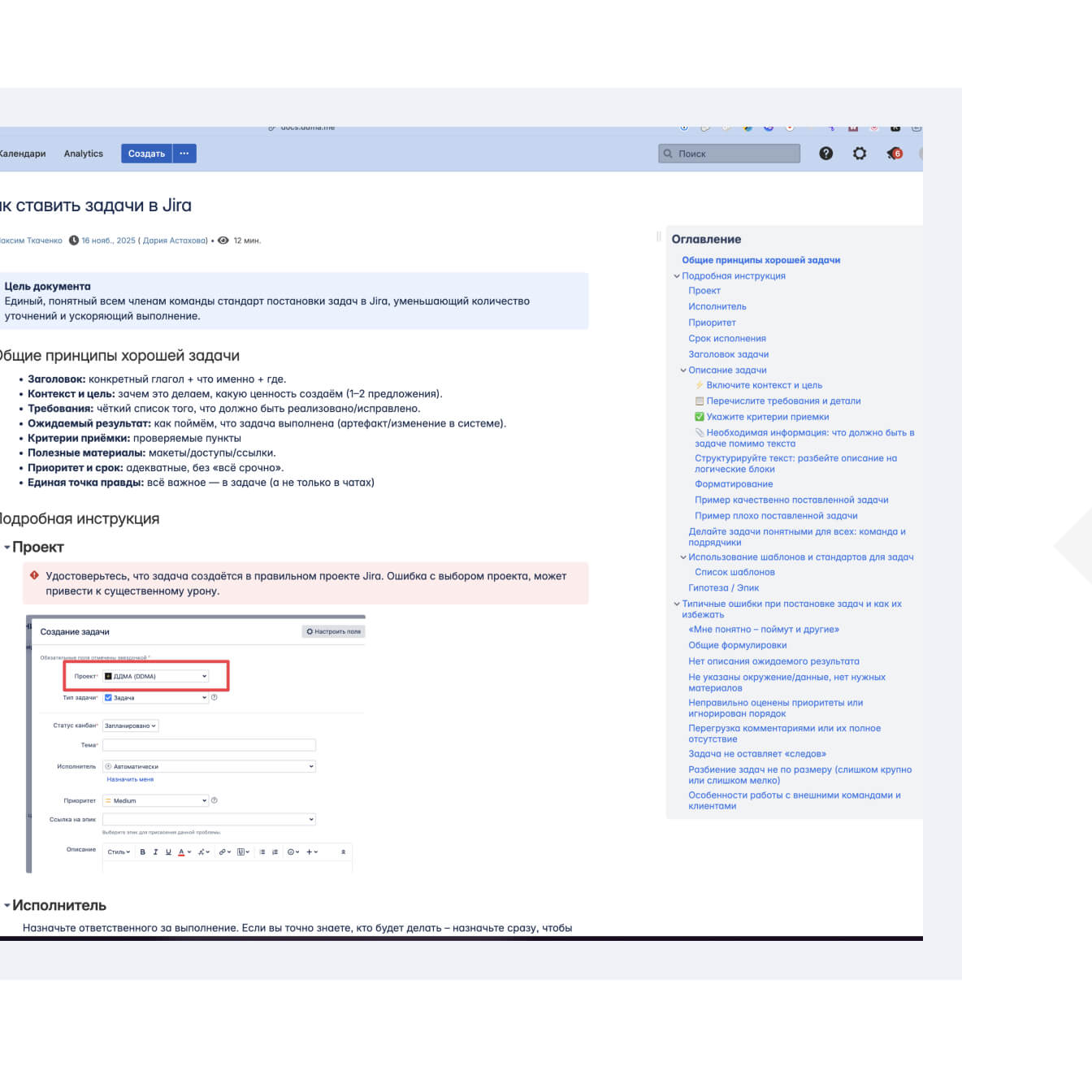The width and height of the screenshot is (1092, 1092).
Task: Open the help question mark menu
Action: coord(825,154)
